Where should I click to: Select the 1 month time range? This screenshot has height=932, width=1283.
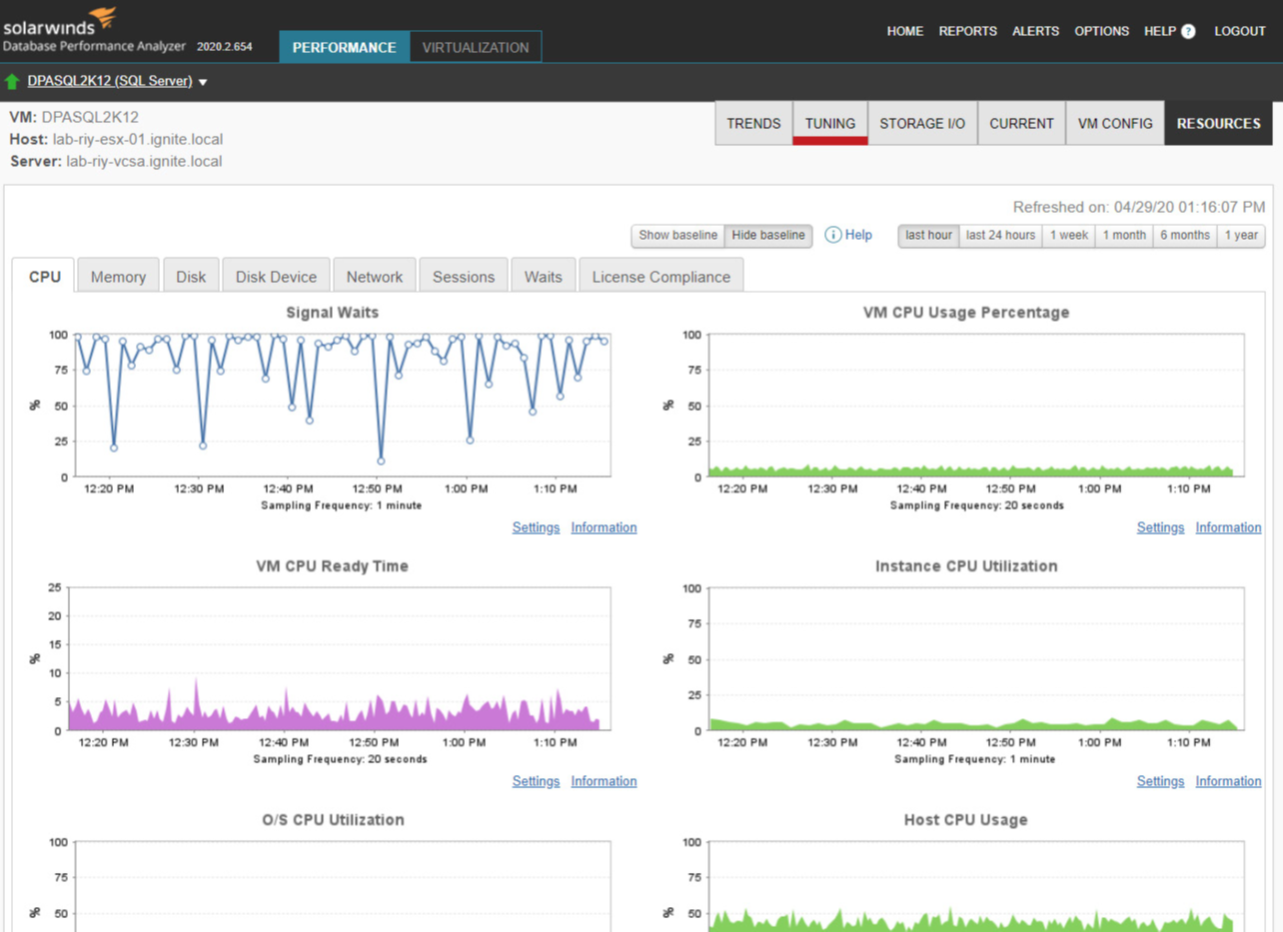pyautogui.click(x=1124, y=235)
